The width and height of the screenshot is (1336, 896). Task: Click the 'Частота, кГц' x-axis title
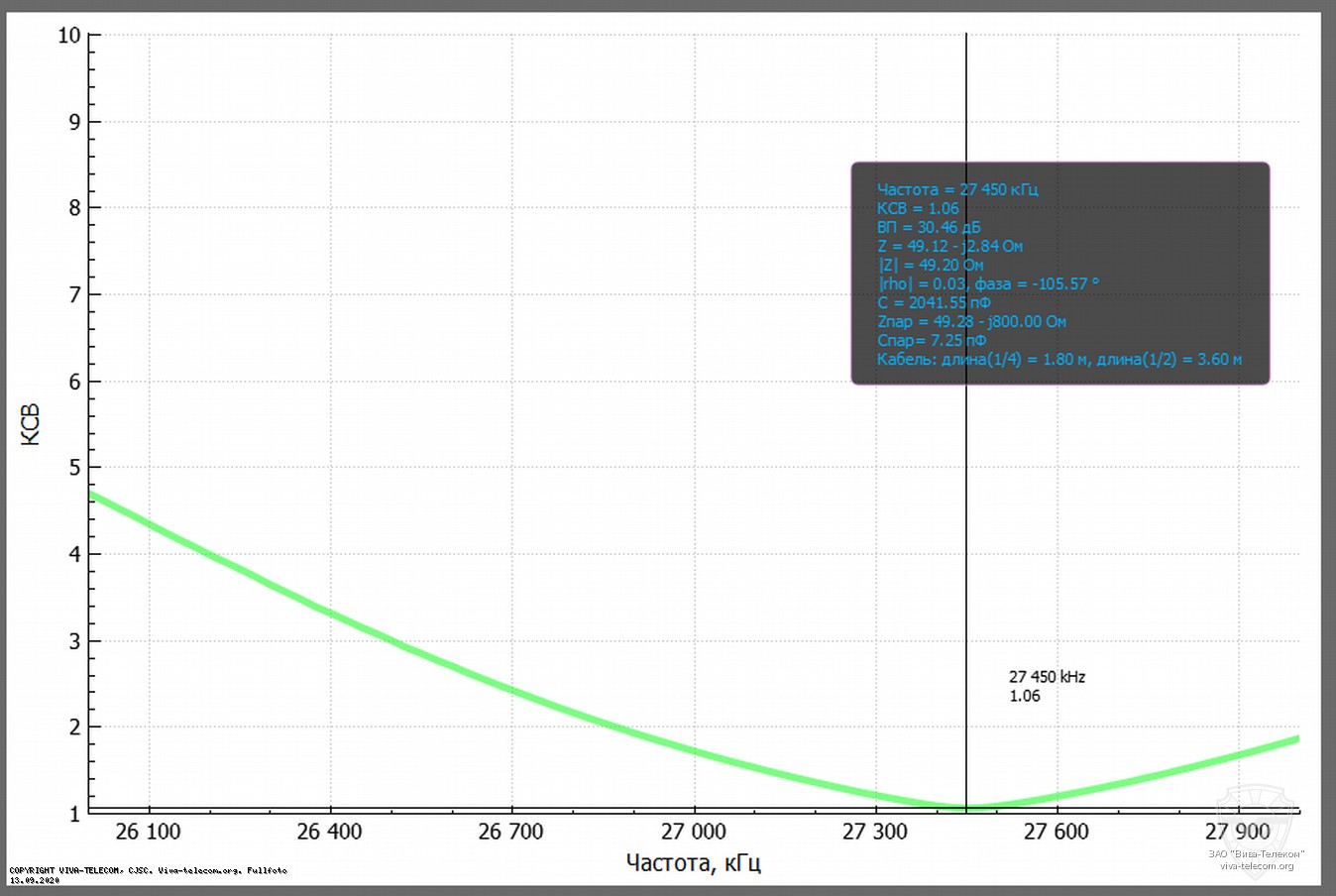tap(694, 862)
